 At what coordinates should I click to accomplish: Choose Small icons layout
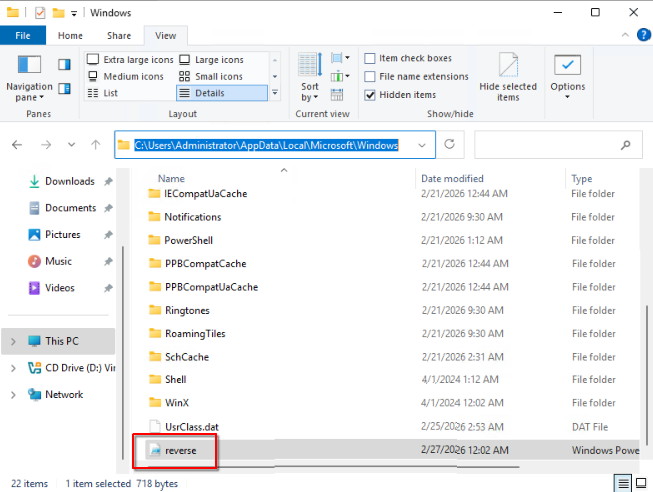tap(211, 76)
